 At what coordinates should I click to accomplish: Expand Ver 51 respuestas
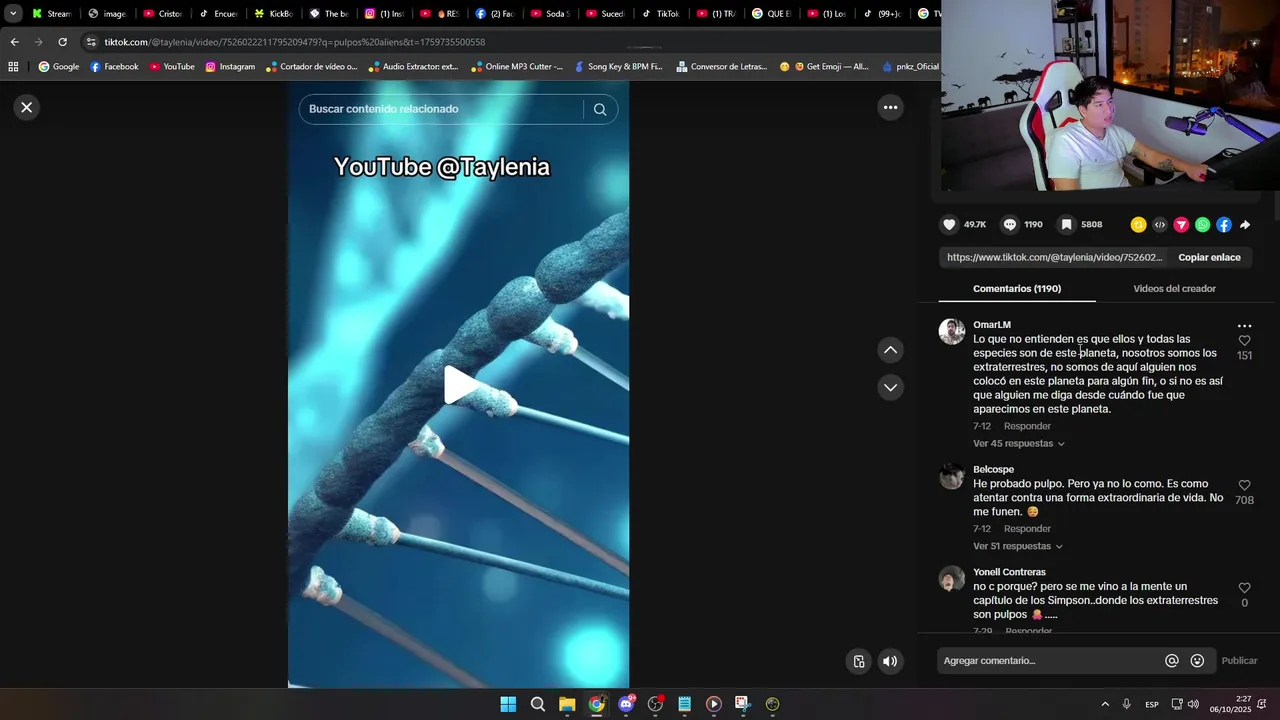1018,546
